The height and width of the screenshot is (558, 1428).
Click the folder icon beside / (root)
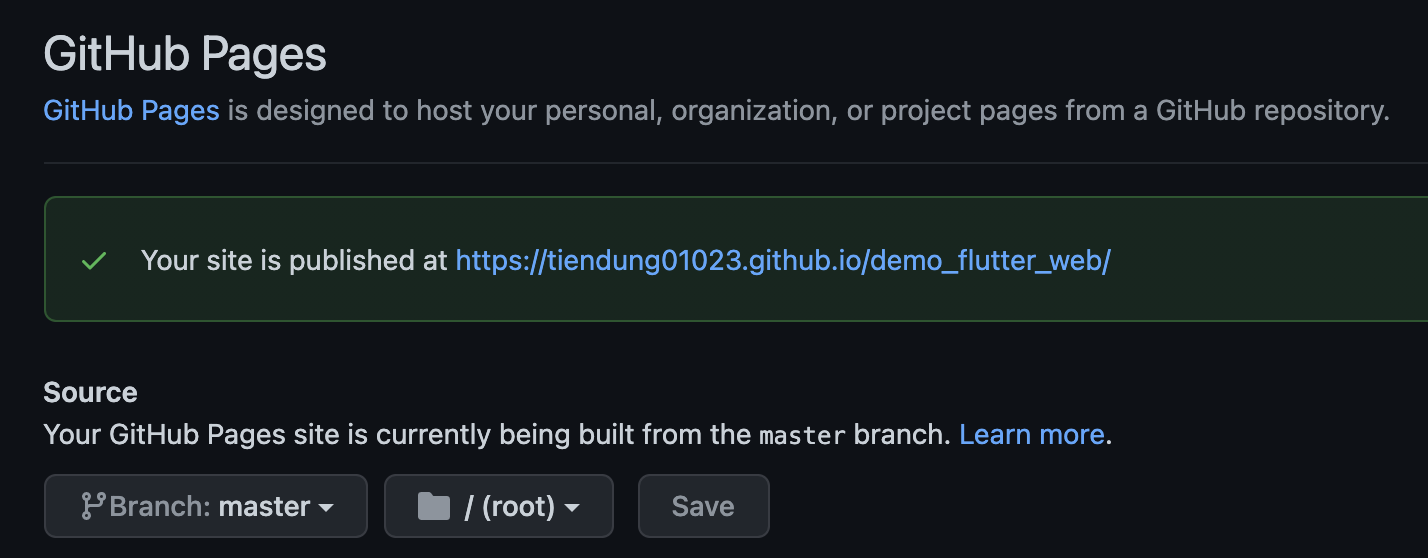pyautogui.click(x=433, y=506)
